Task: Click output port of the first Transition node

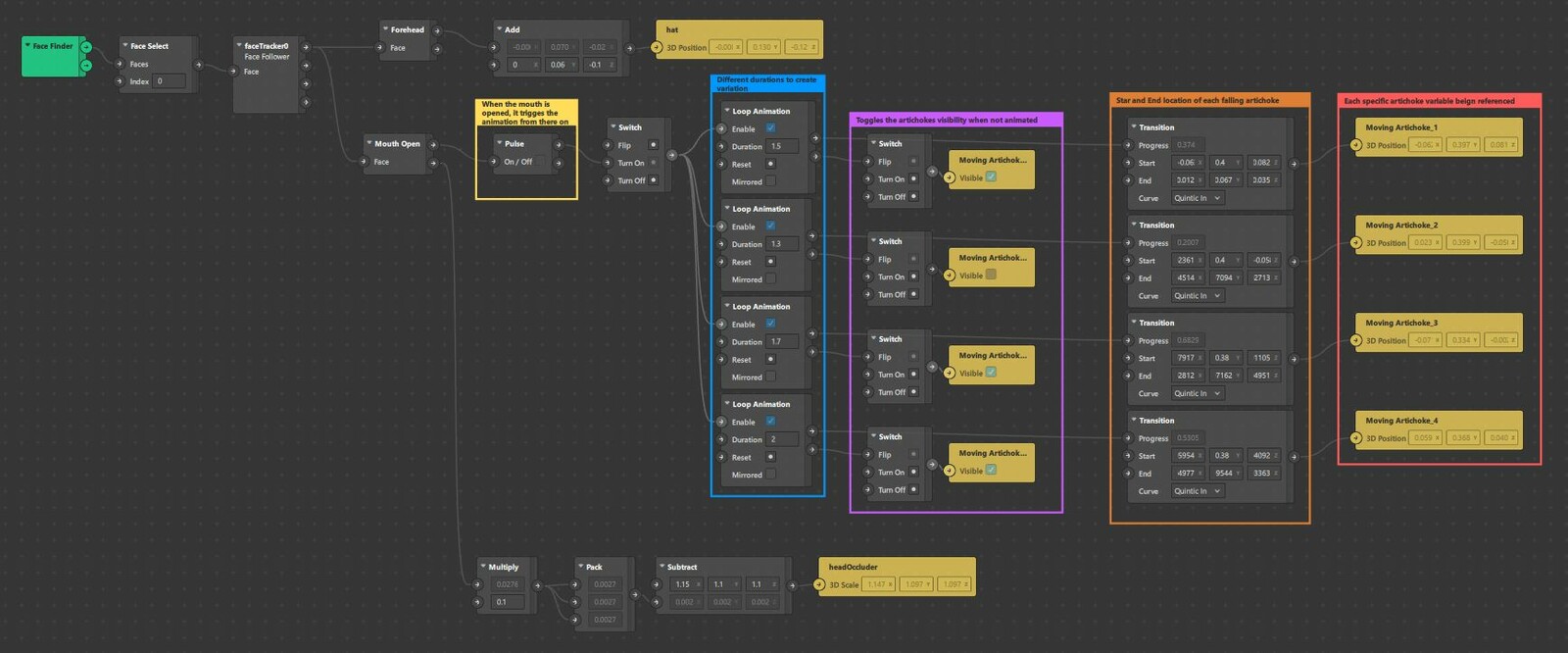Action: [x=1294, y=164]
